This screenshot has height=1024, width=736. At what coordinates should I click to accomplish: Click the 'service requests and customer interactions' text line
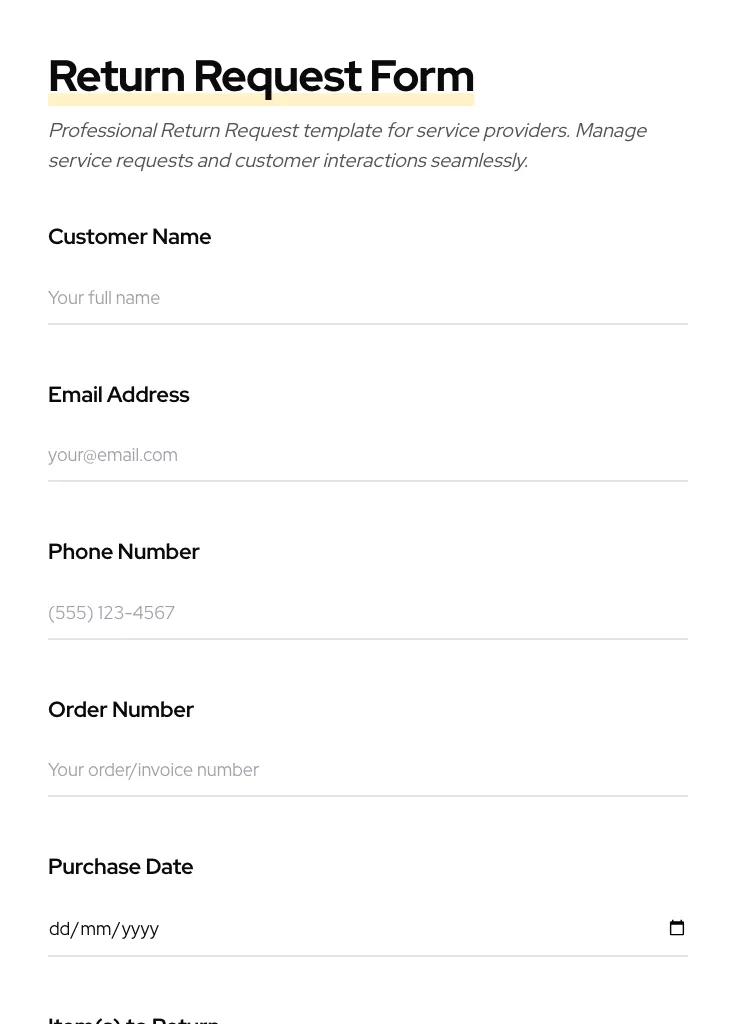(x=288, y=161)
